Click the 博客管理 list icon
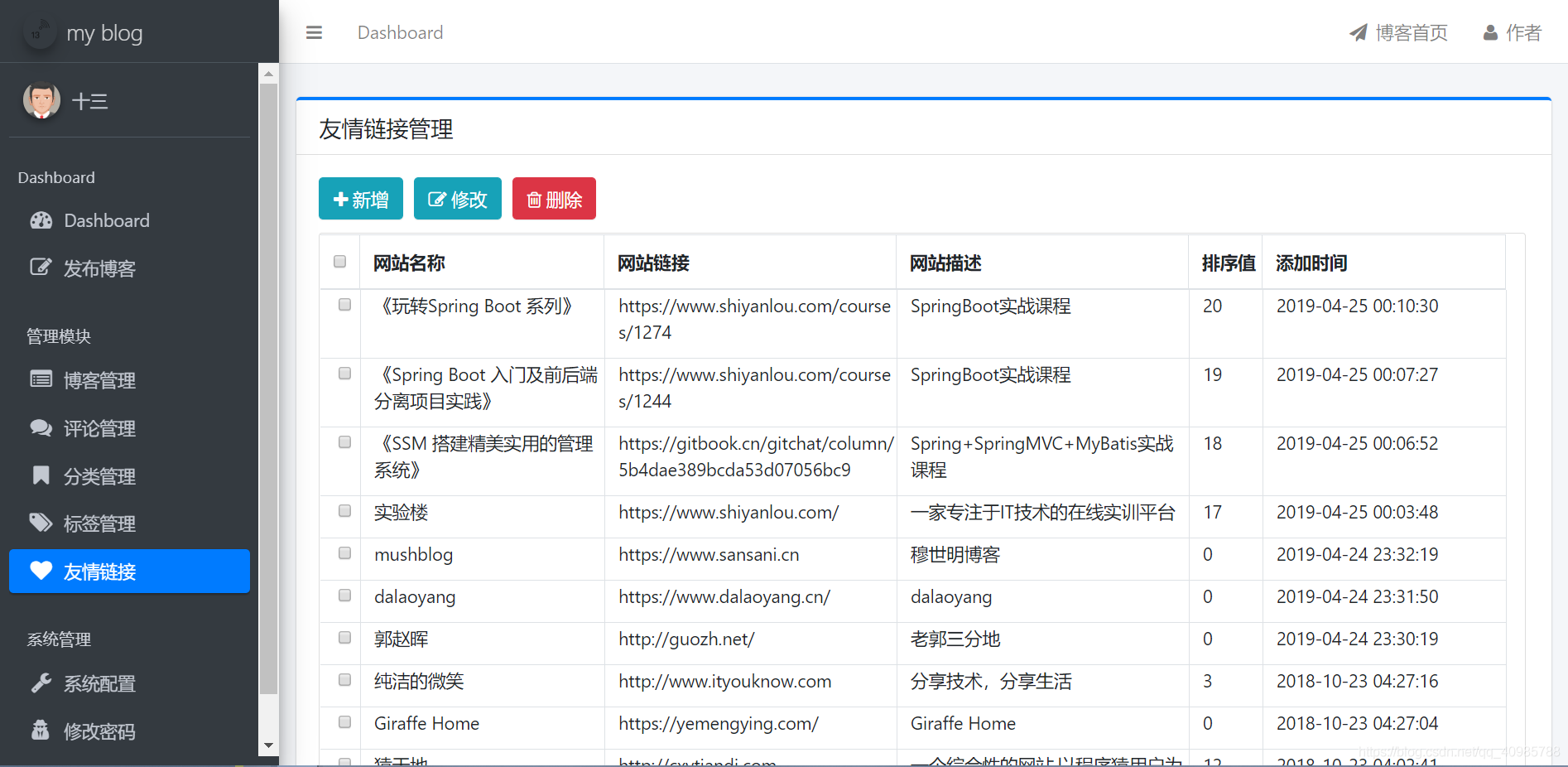This screenshot has width=1568, height=767. click(41, 379)
